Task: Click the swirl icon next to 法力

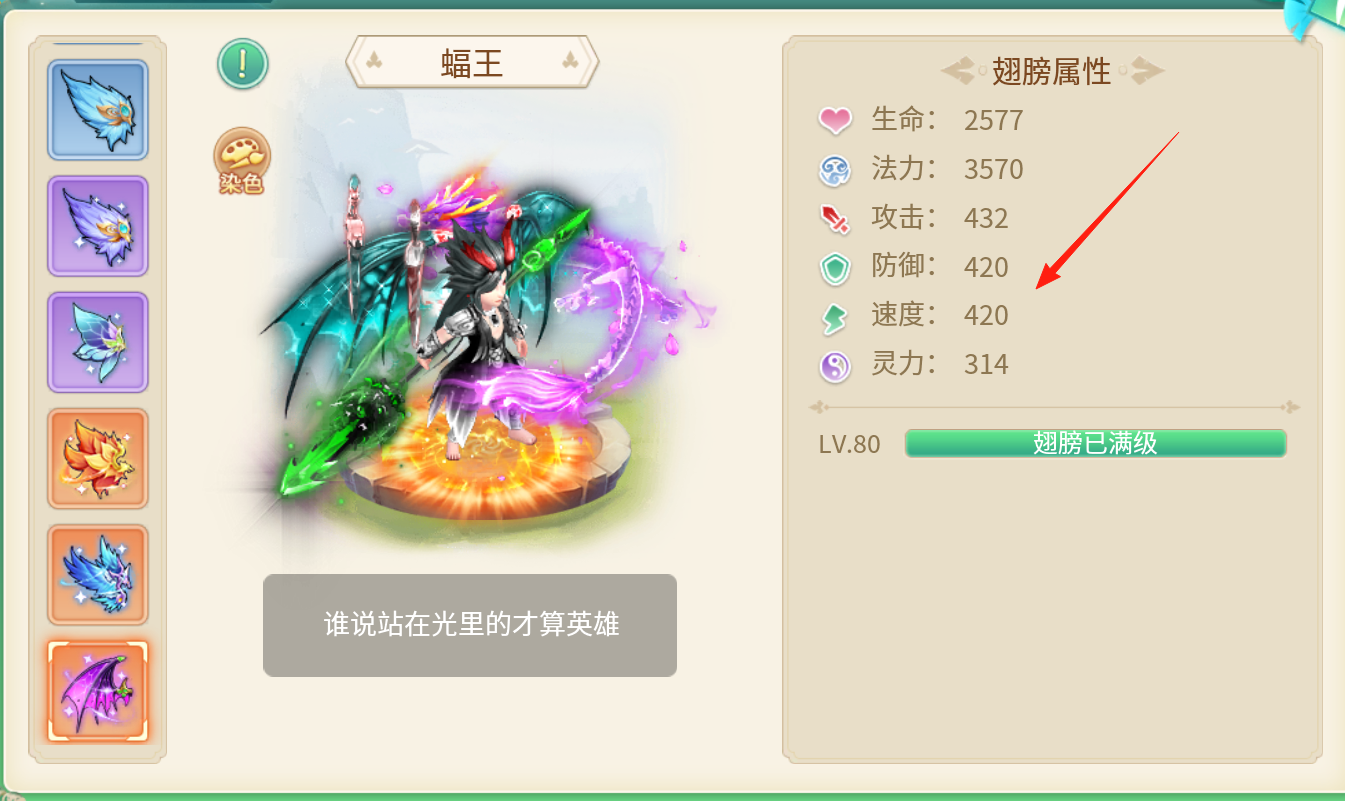Action: [835, 170]
